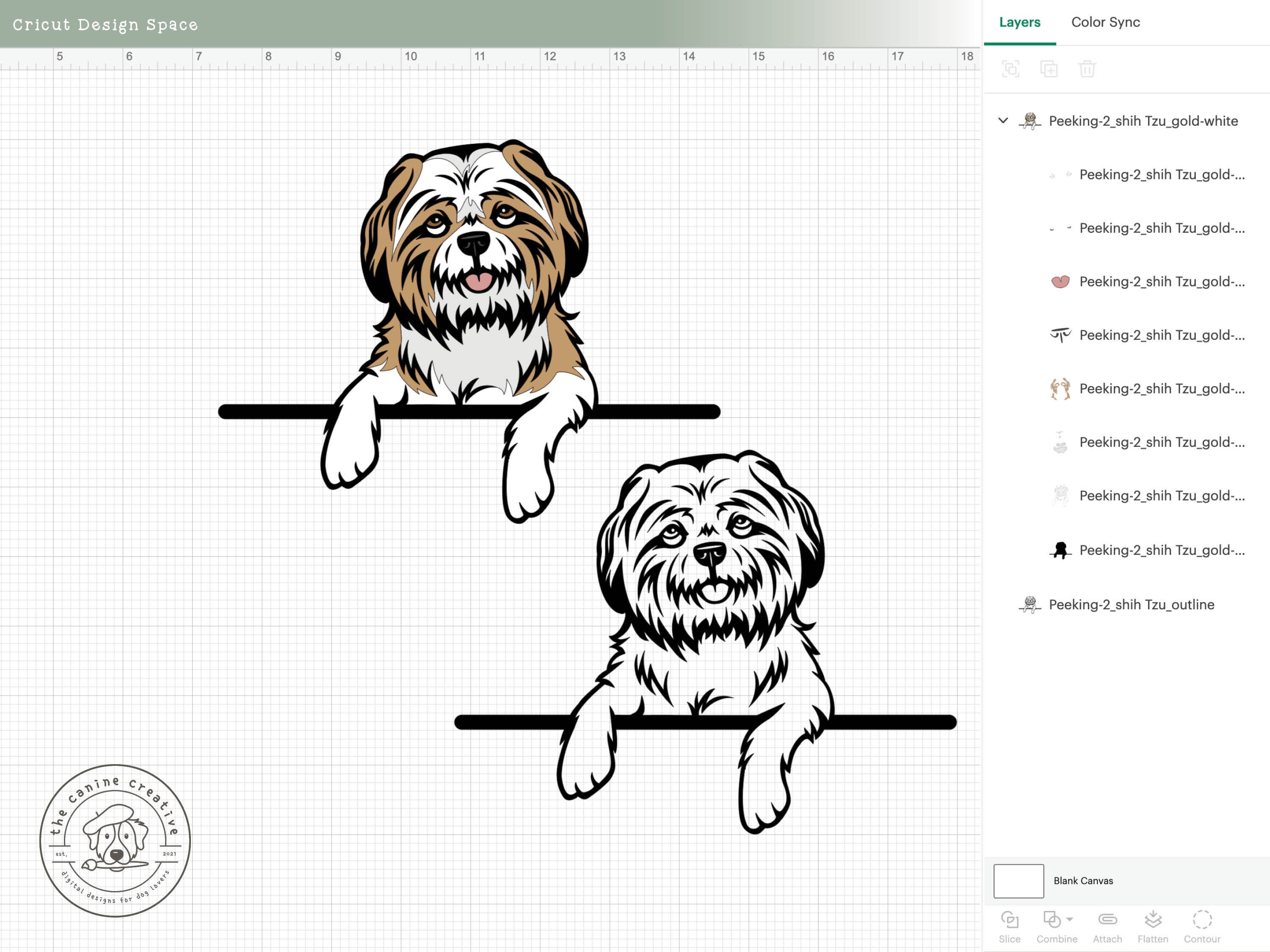1270x952 pixels.
Task: Click the Blank Canvas color swatch
Action: (x=1019, y=881)
